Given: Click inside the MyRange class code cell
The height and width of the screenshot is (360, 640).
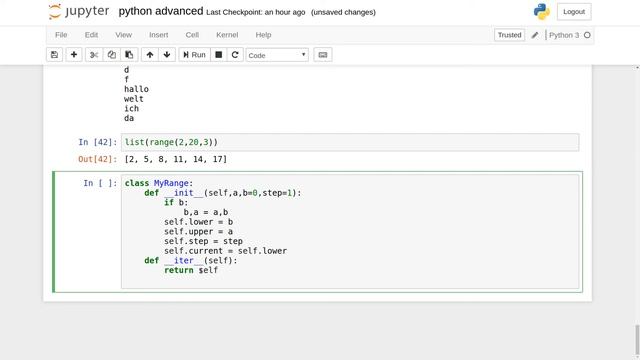Looking at the screenshot, I should (x=350, y=231).
